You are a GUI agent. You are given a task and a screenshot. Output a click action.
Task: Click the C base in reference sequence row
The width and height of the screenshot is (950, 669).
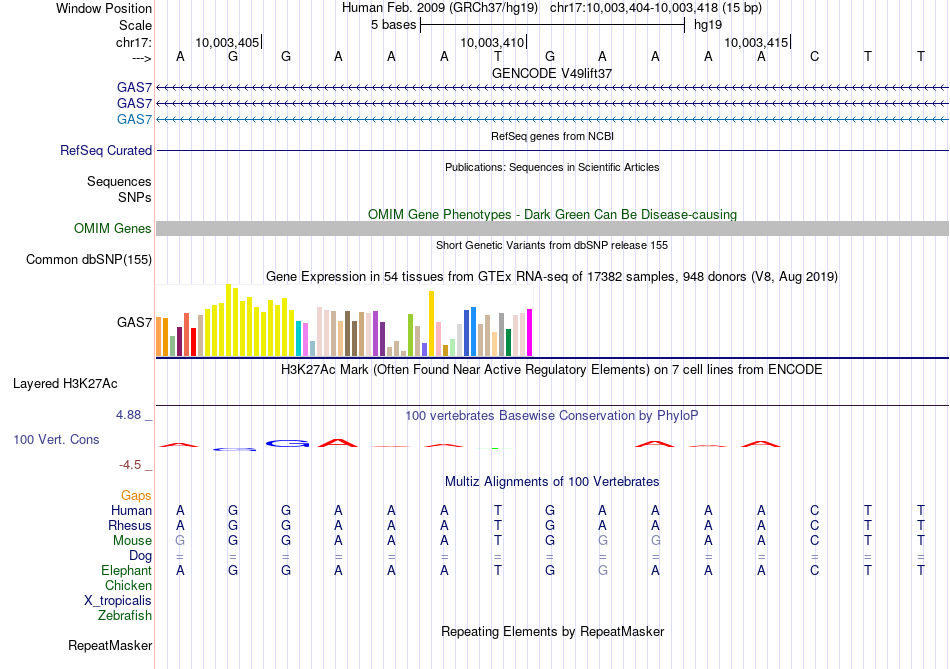coord(814,56)
